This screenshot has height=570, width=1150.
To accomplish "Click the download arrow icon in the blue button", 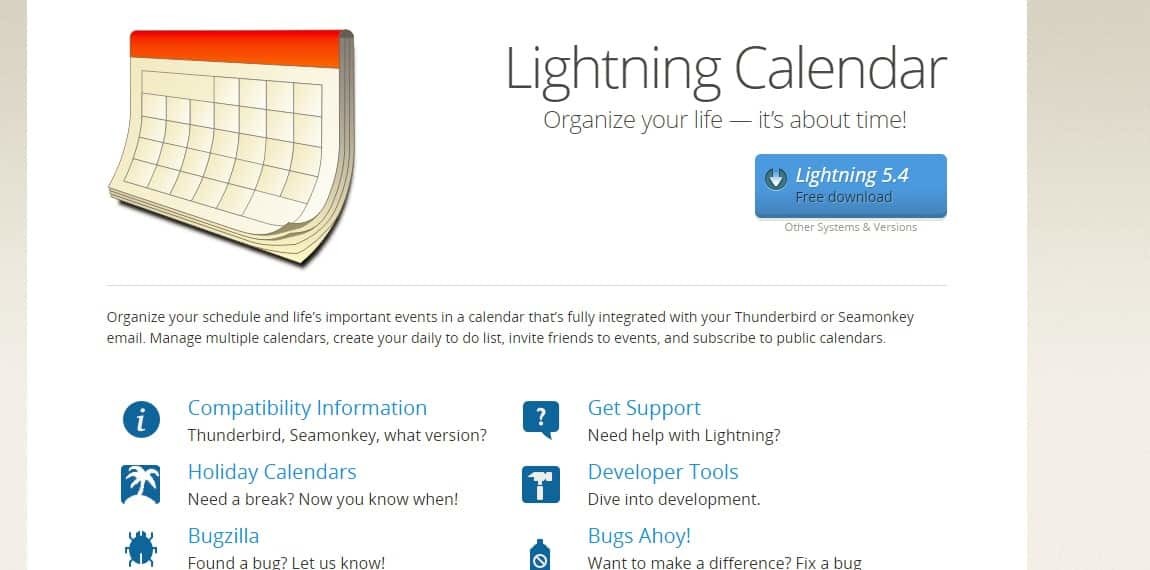I will [776, 178].
